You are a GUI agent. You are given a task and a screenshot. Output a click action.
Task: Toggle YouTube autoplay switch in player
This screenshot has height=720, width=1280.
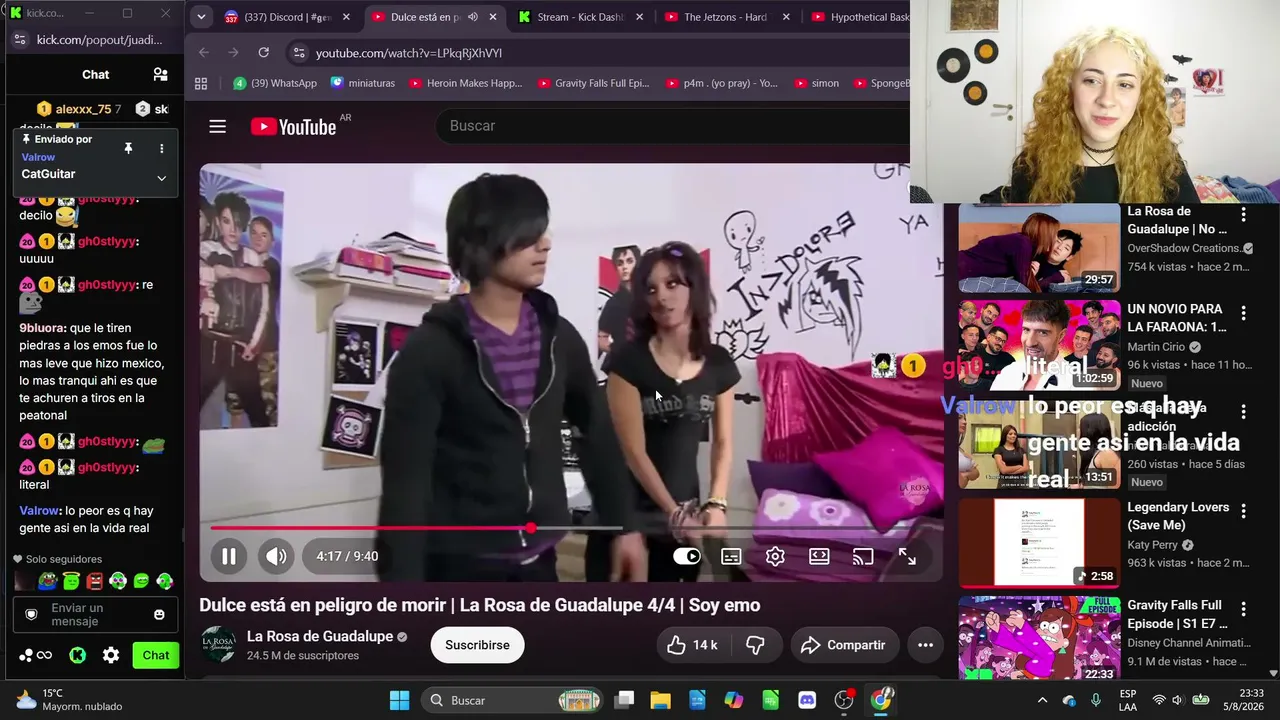(x=687, y=557)
